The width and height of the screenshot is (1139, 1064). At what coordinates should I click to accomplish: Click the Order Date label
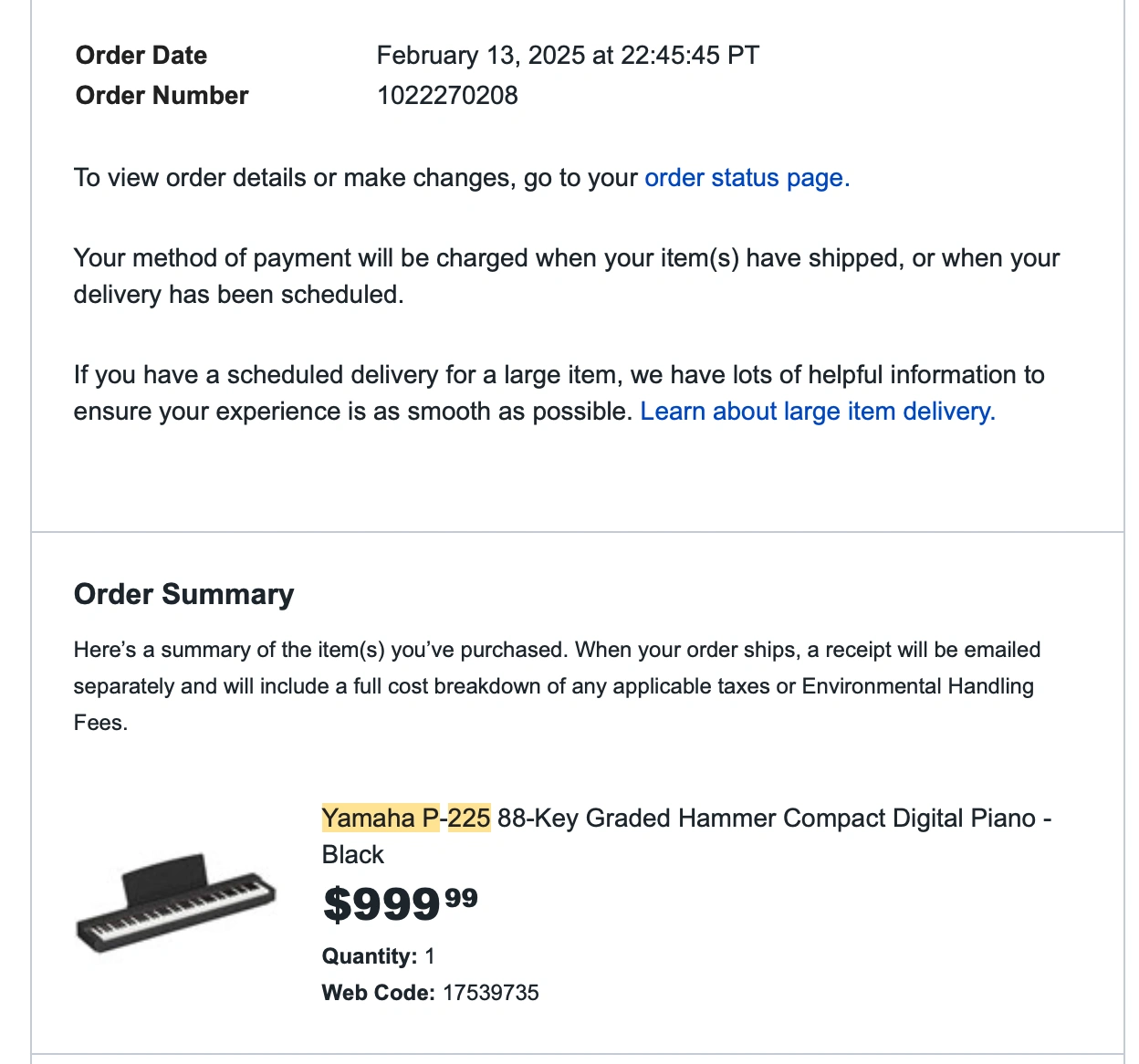pyautogui.click(x=141, y=56)
